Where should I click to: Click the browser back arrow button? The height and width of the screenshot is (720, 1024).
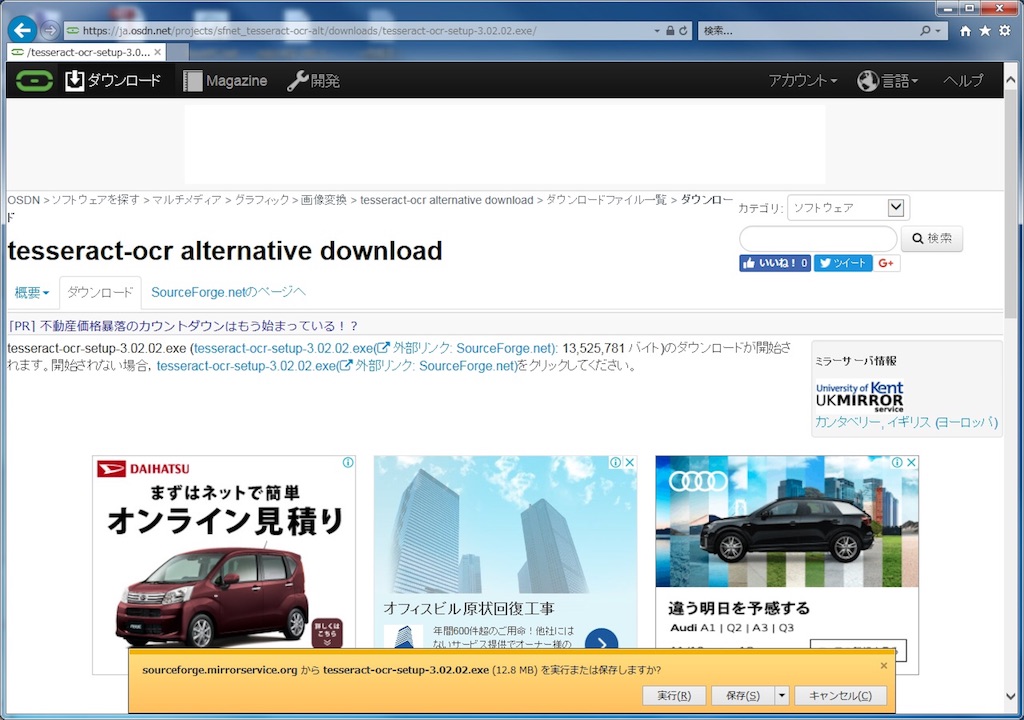click(22, 30)
